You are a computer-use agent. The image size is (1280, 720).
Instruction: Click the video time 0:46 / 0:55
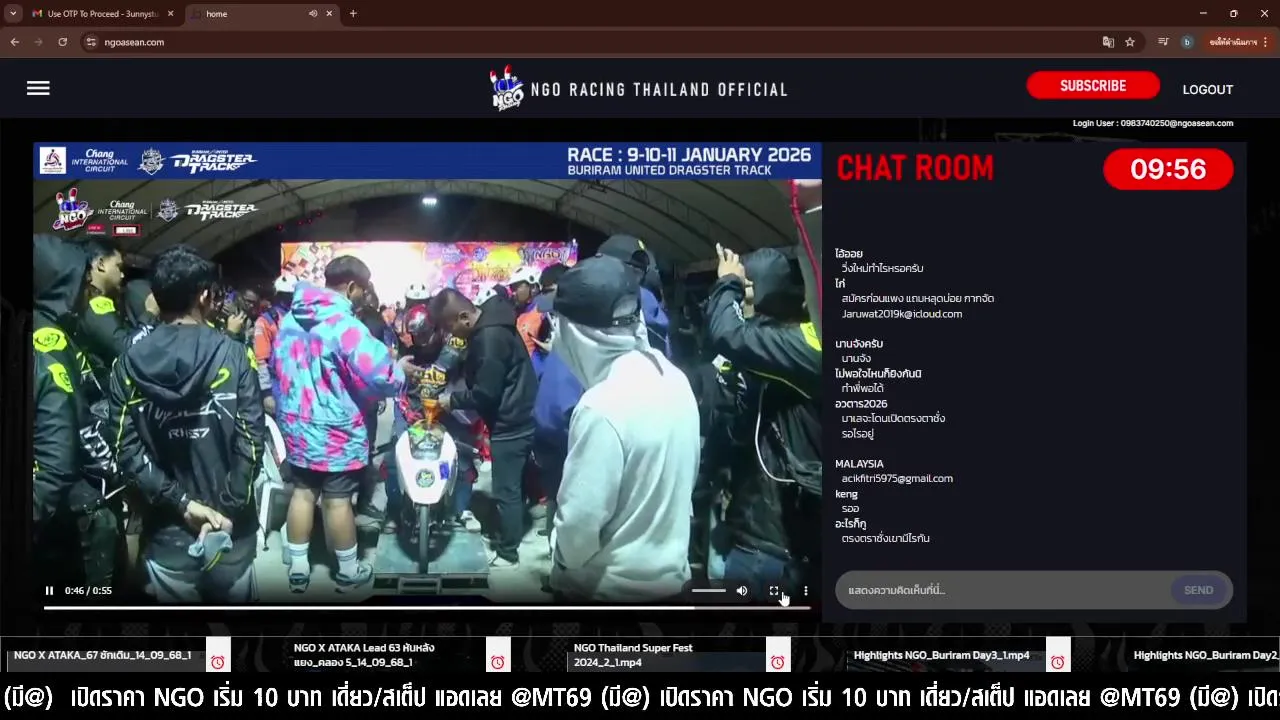(x=88, y=591)
